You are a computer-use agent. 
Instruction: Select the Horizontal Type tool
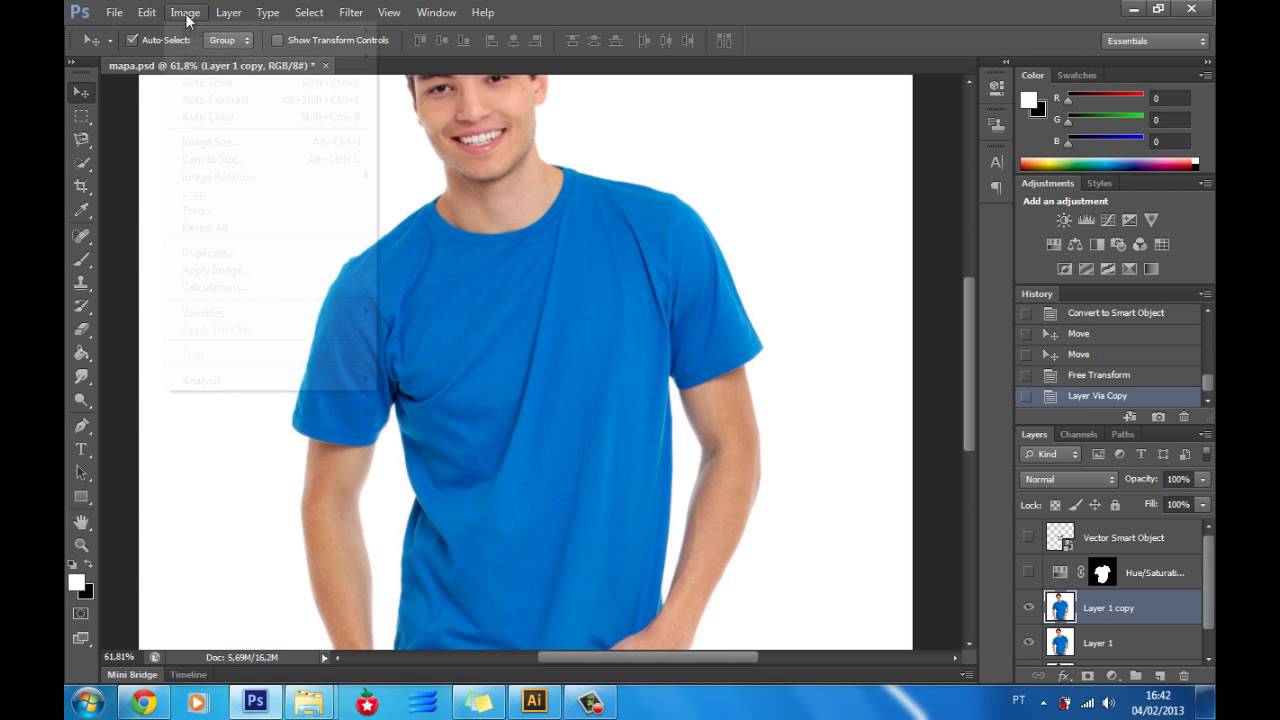[82, 449]
